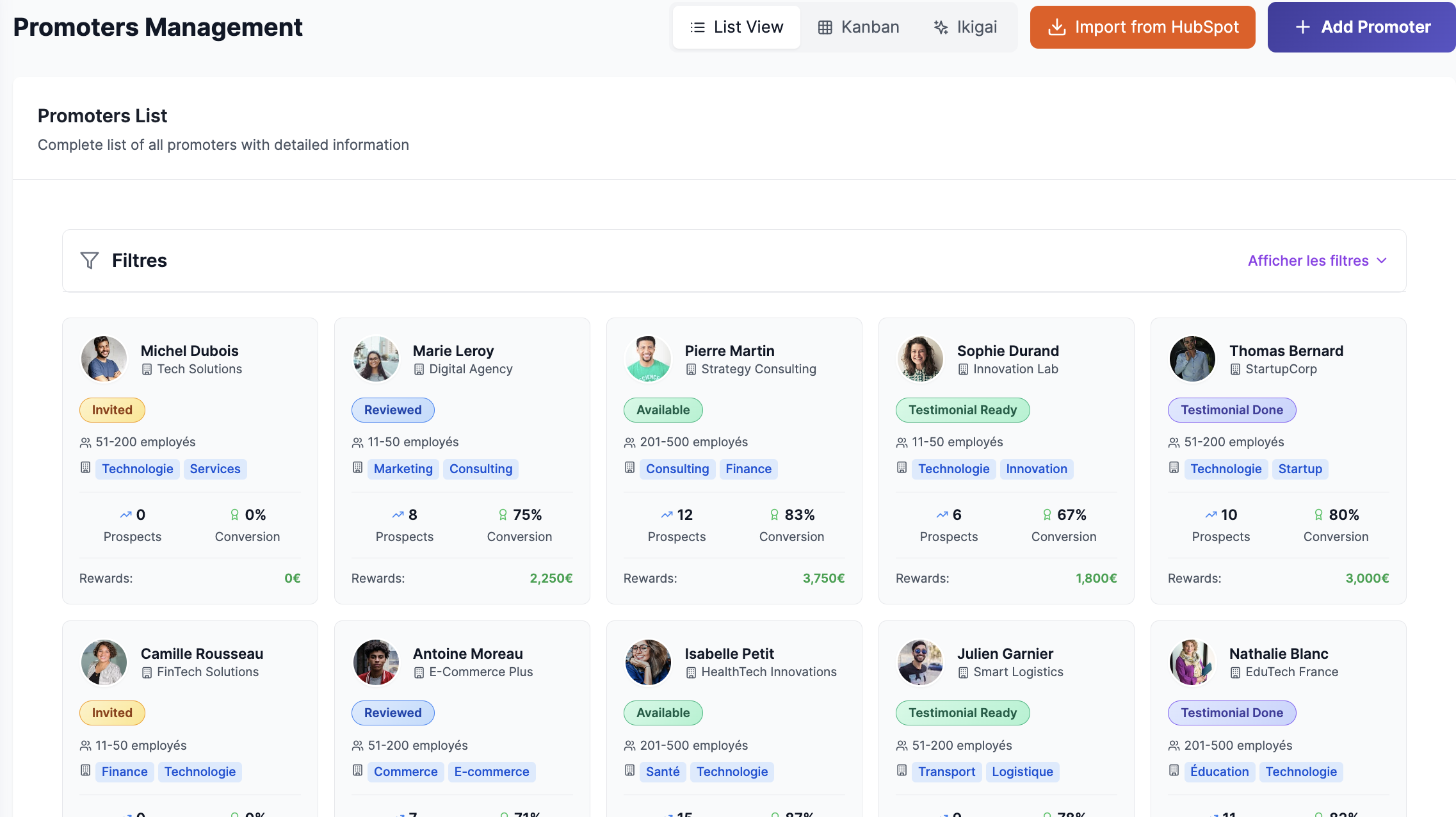Click award icon next to 67% conversion

point(1047,515)
